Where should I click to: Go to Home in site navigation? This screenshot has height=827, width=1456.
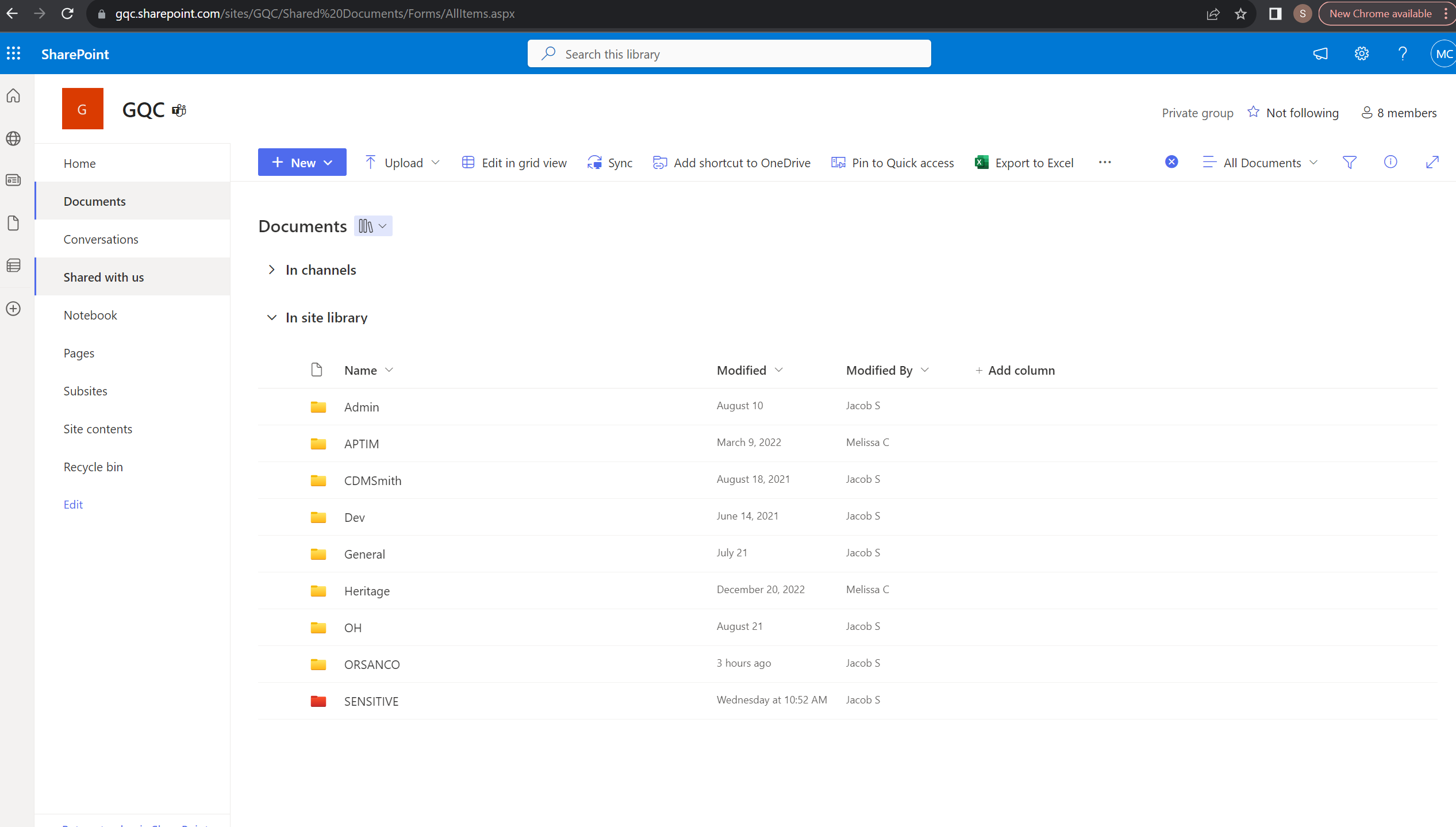coord(79,163)
